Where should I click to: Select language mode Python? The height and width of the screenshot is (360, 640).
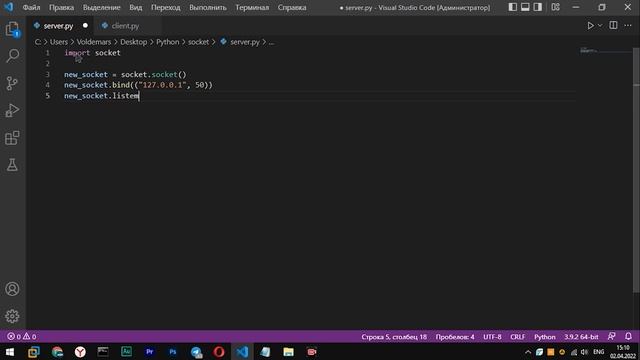pyautogui.click(x=545, y=337)
